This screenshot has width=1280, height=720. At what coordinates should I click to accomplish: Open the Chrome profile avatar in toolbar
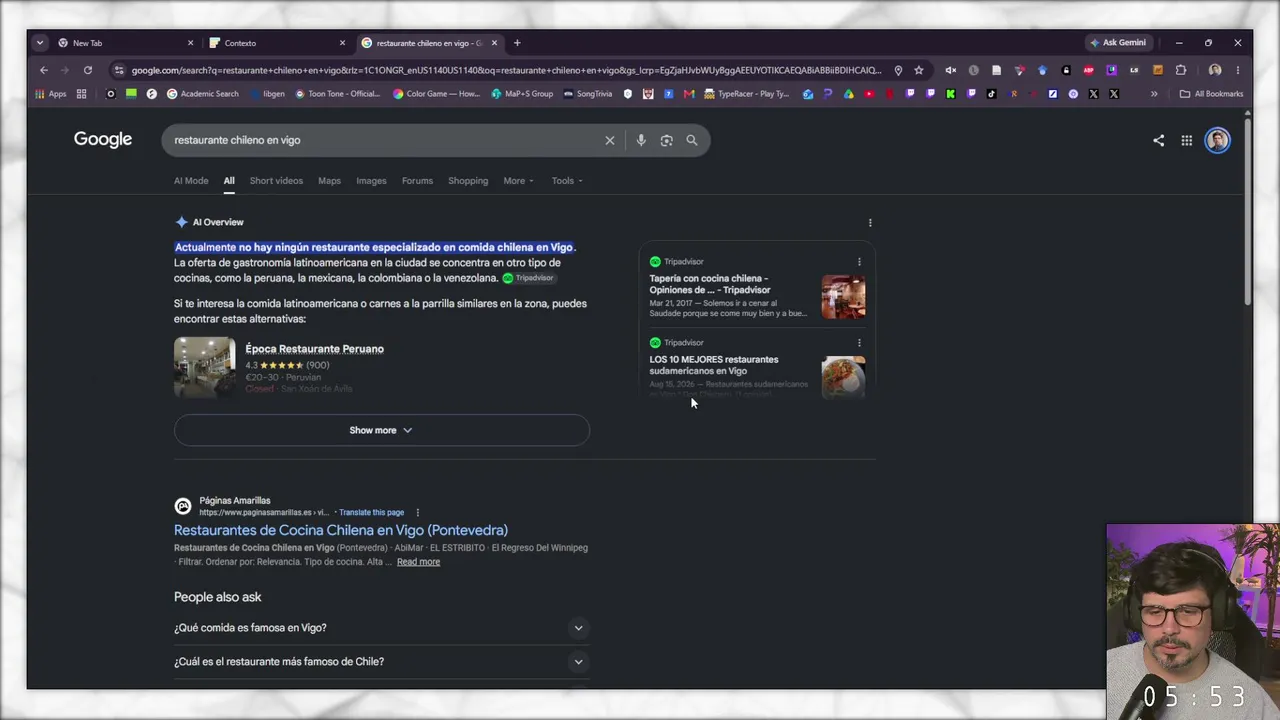(x=1215, y=70)
